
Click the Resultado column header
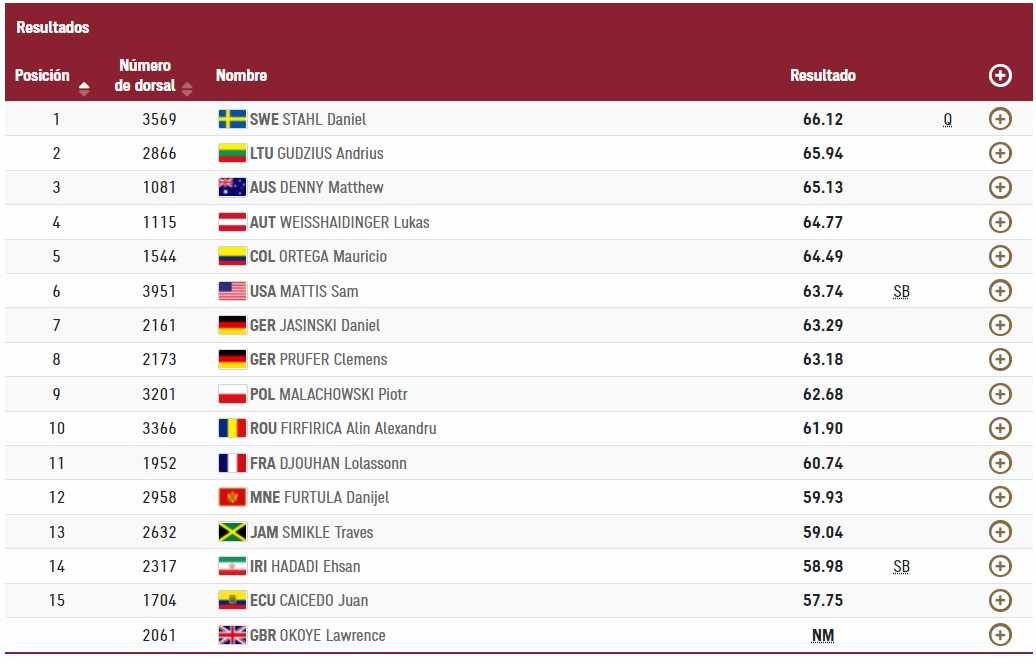click(x=823, y=75)
